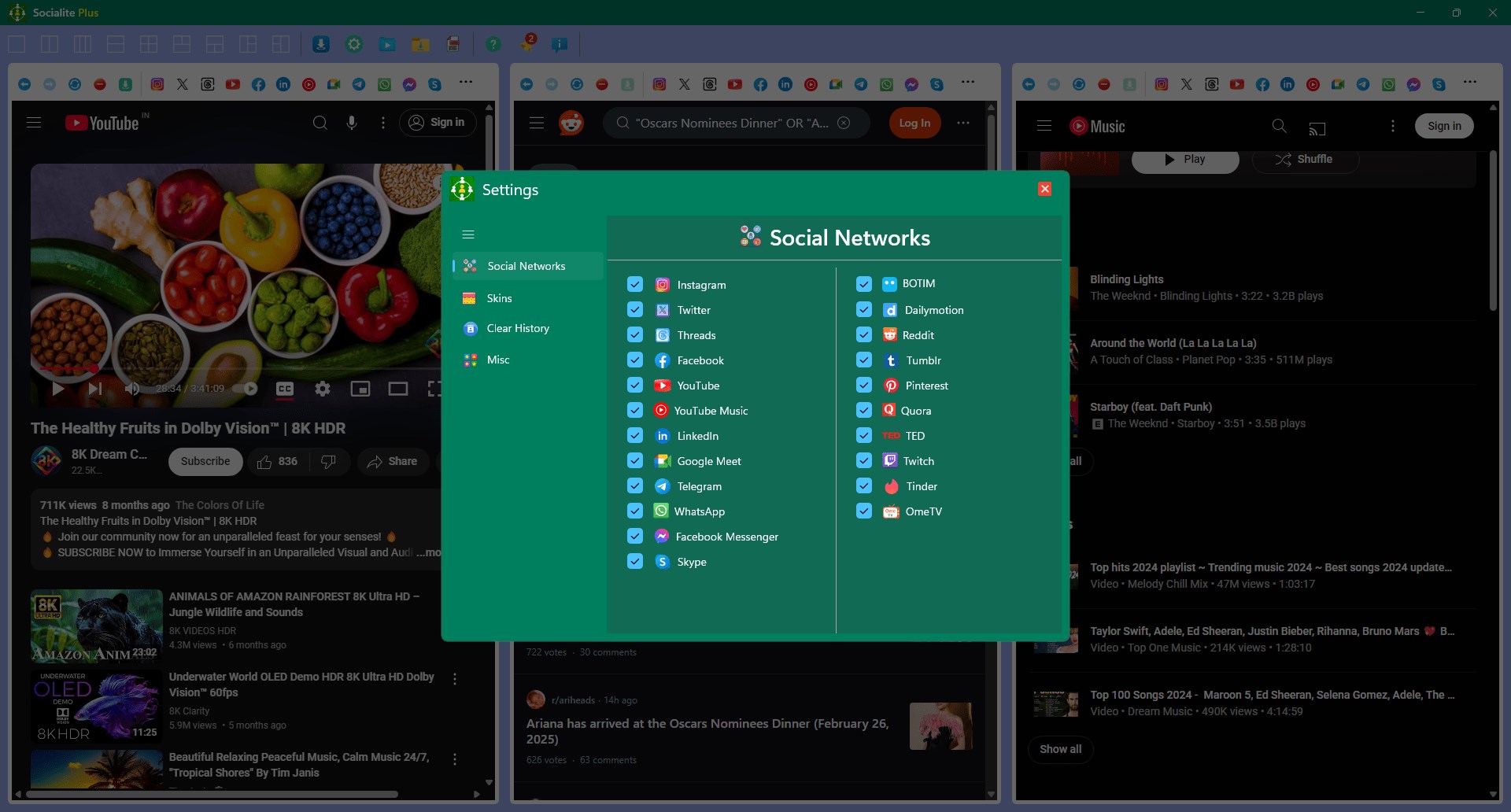Click the YouTube video progress bar

point(236,370)
